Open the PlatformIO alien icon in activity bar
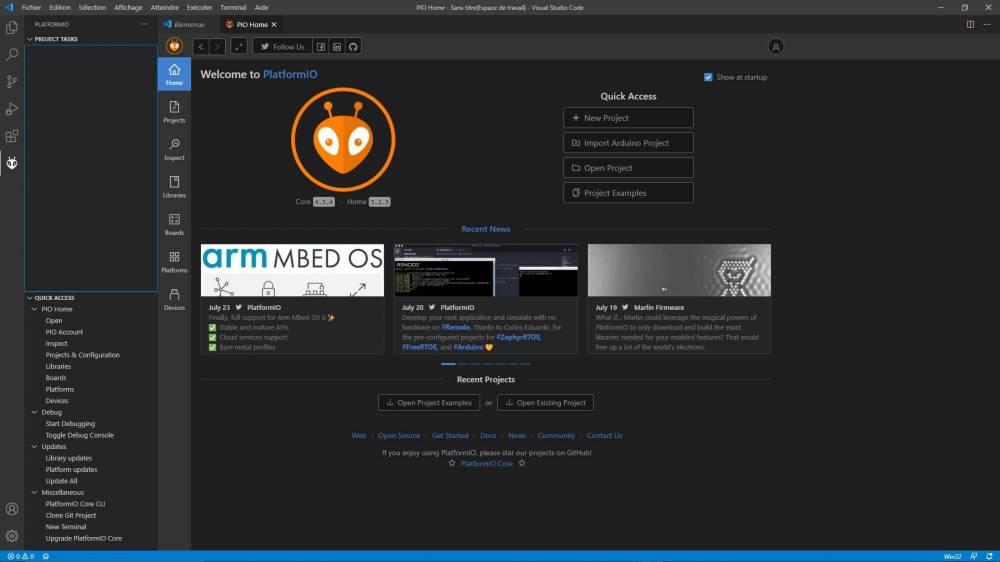 [x=12, y=163]
